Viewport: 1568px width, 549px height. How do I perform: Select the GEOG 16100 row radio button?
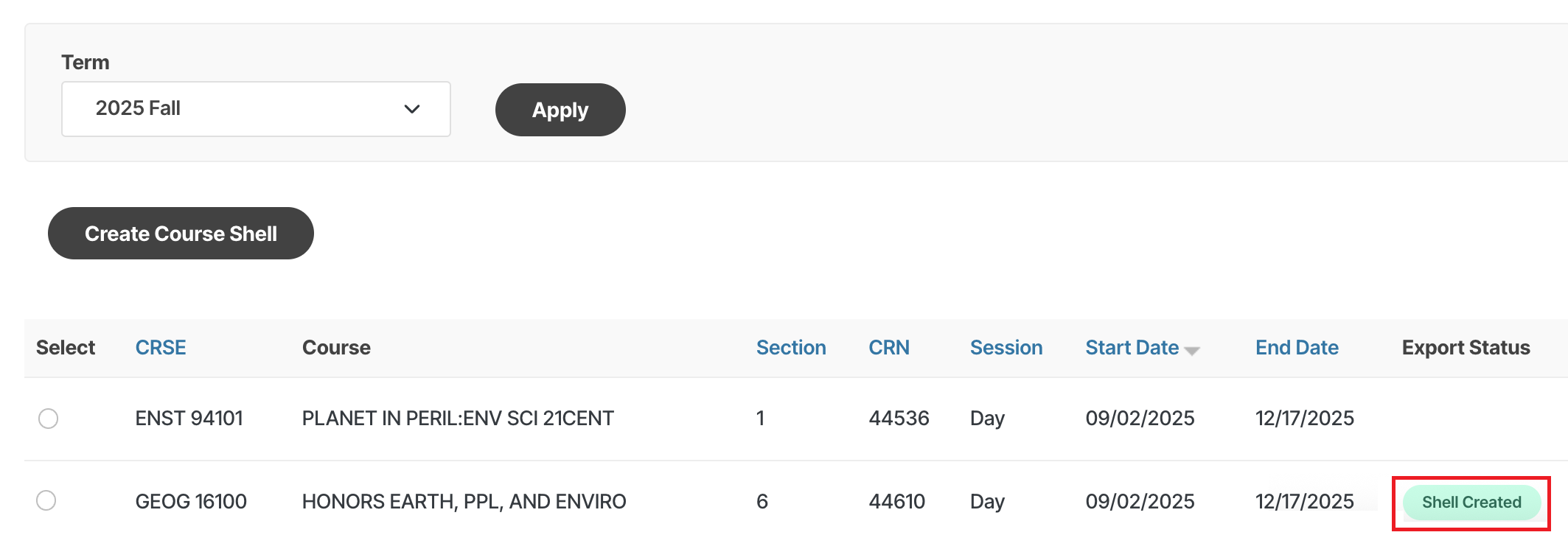coord(46,501)
